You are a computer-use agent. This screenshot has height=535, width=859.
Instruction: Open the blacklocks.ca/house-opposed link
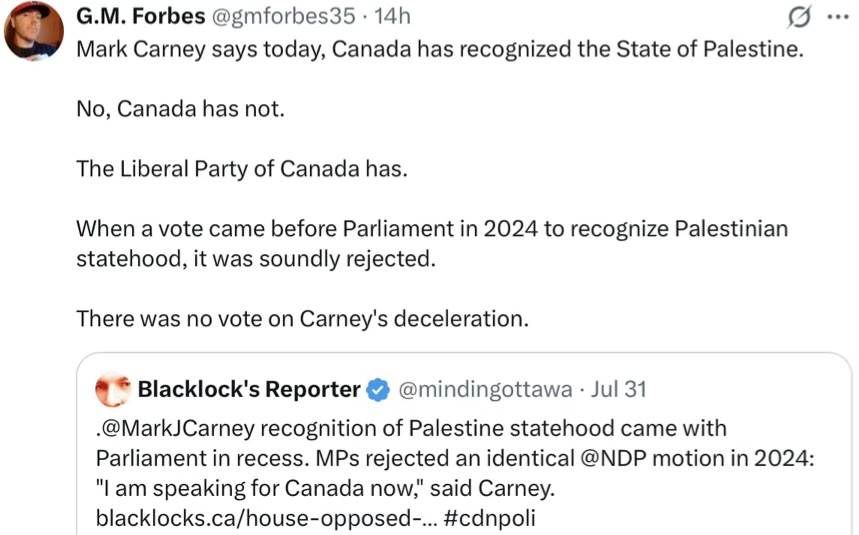266,517
